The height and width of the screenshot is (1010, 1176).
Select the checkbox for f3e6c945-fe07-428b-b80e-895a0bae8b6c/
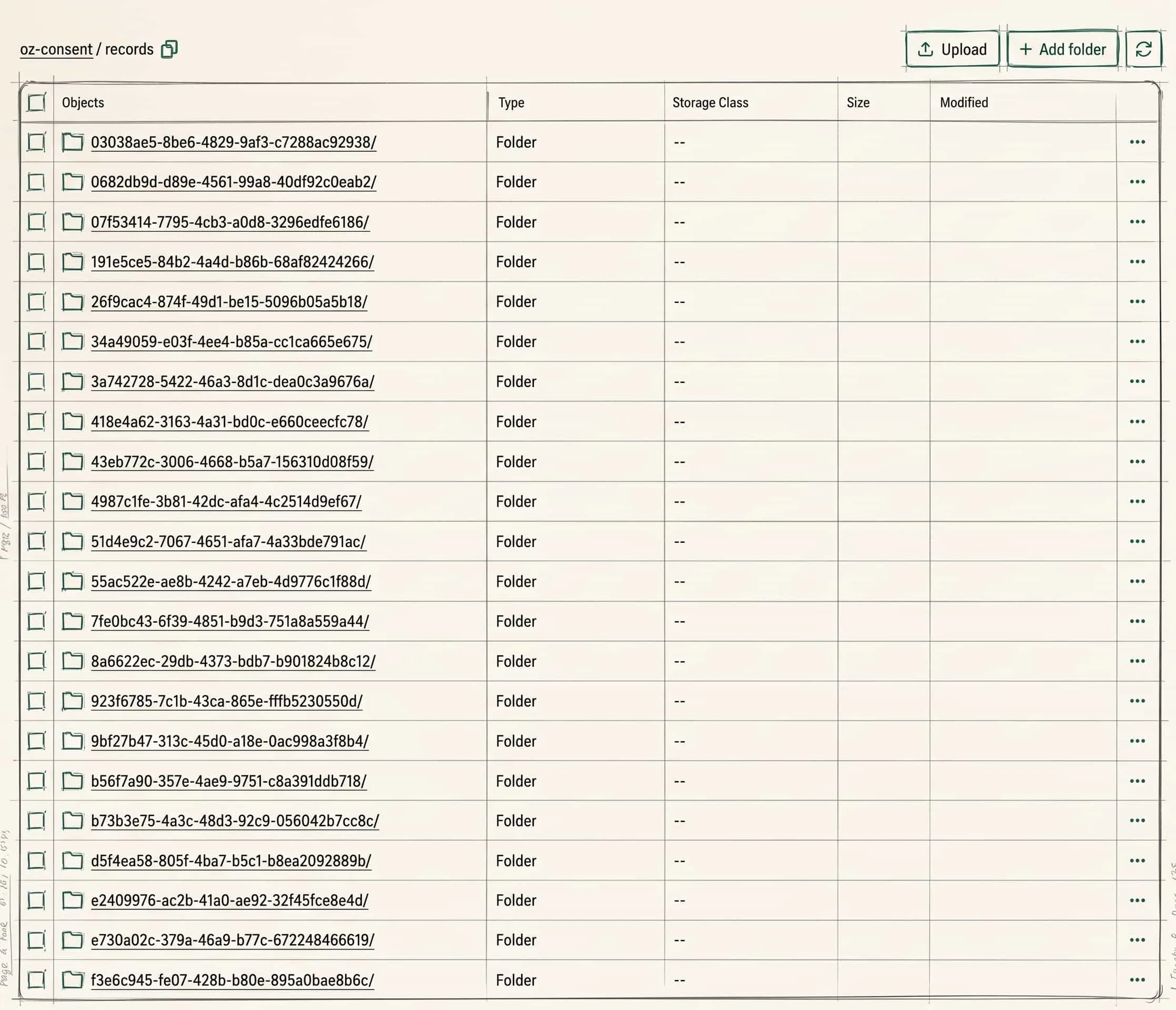click(36, 981)
